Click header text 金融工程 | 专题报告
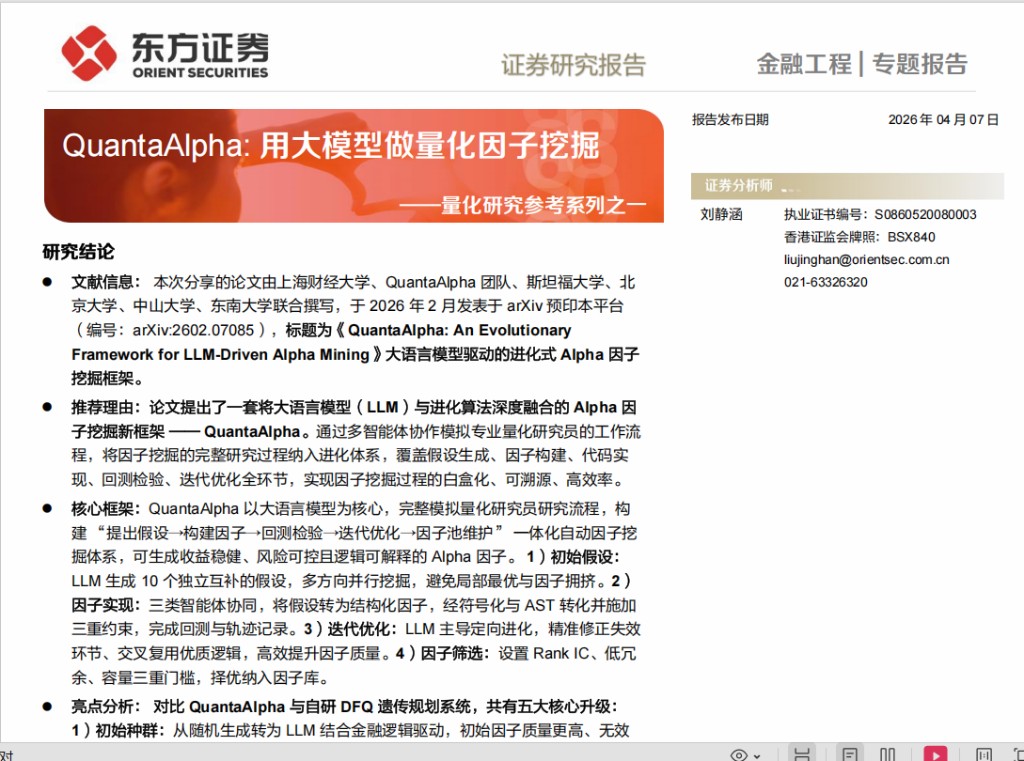This screenshot has width=1024, height=761. pos(861,64)
